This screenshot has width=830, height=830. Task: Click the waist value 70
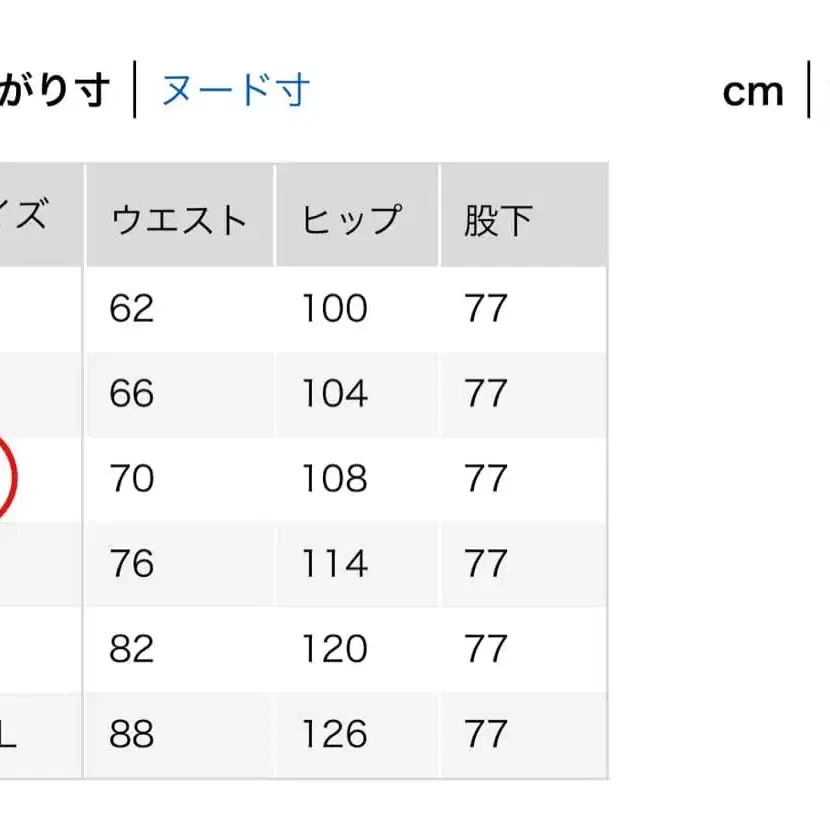coord(132,478)
